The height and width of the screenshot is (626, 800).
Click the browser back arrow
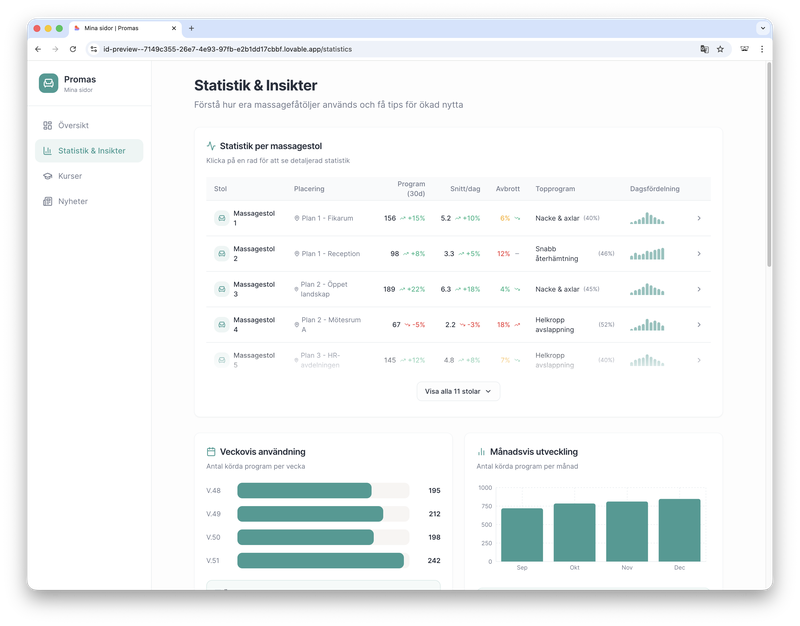[x=38, y=48]
